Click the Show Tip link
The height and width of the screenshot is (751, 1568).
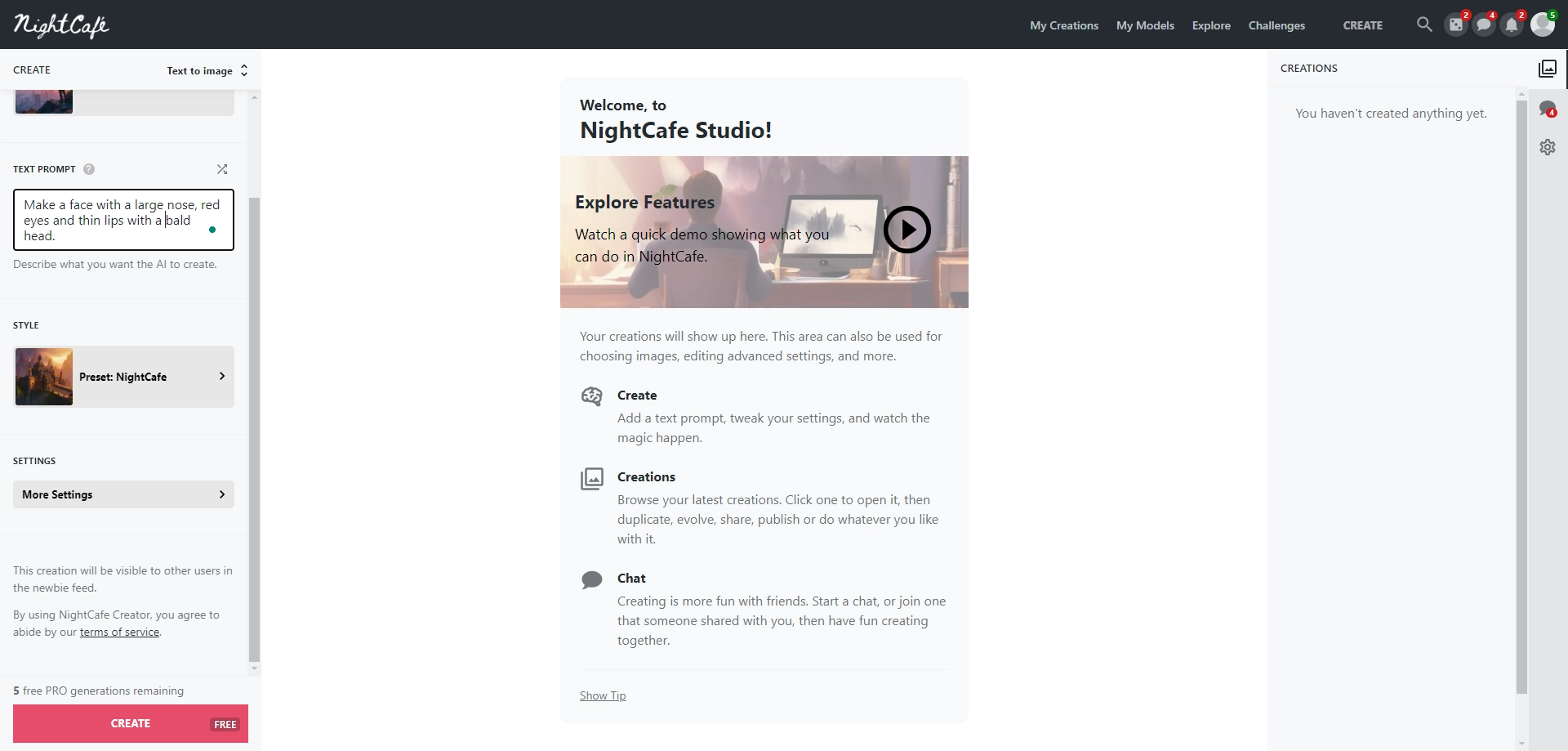click(x=603, y=695)
